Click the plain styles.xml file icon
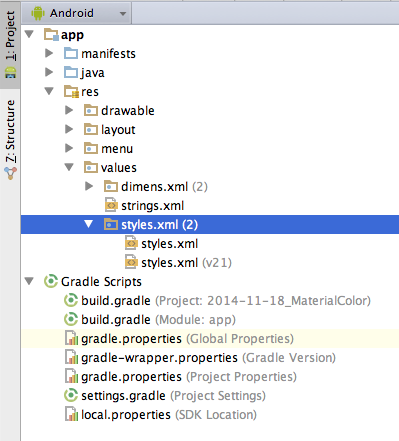 click(x=131, y=243)
